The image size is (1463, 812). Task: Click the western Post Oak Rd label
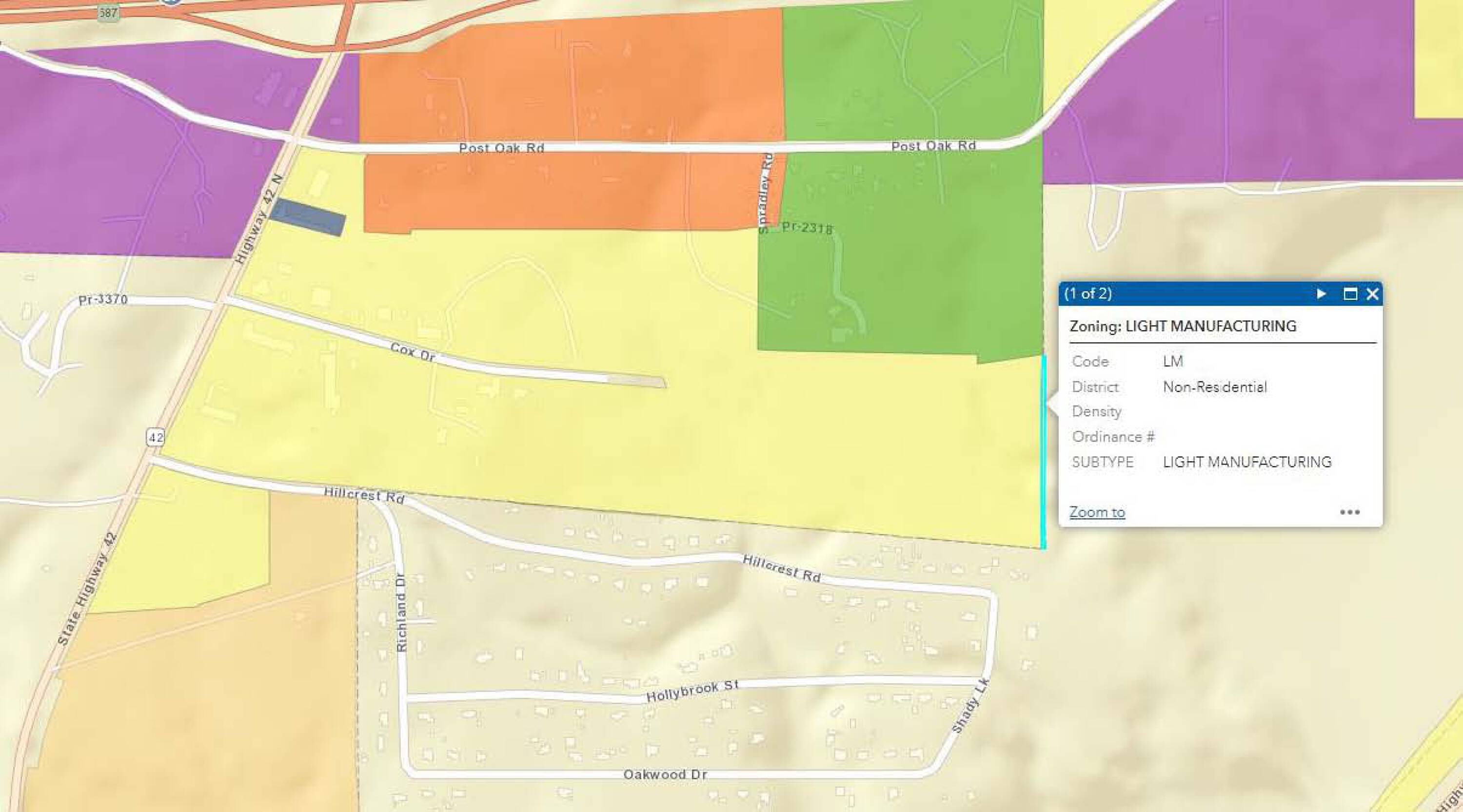pos(501,148)
